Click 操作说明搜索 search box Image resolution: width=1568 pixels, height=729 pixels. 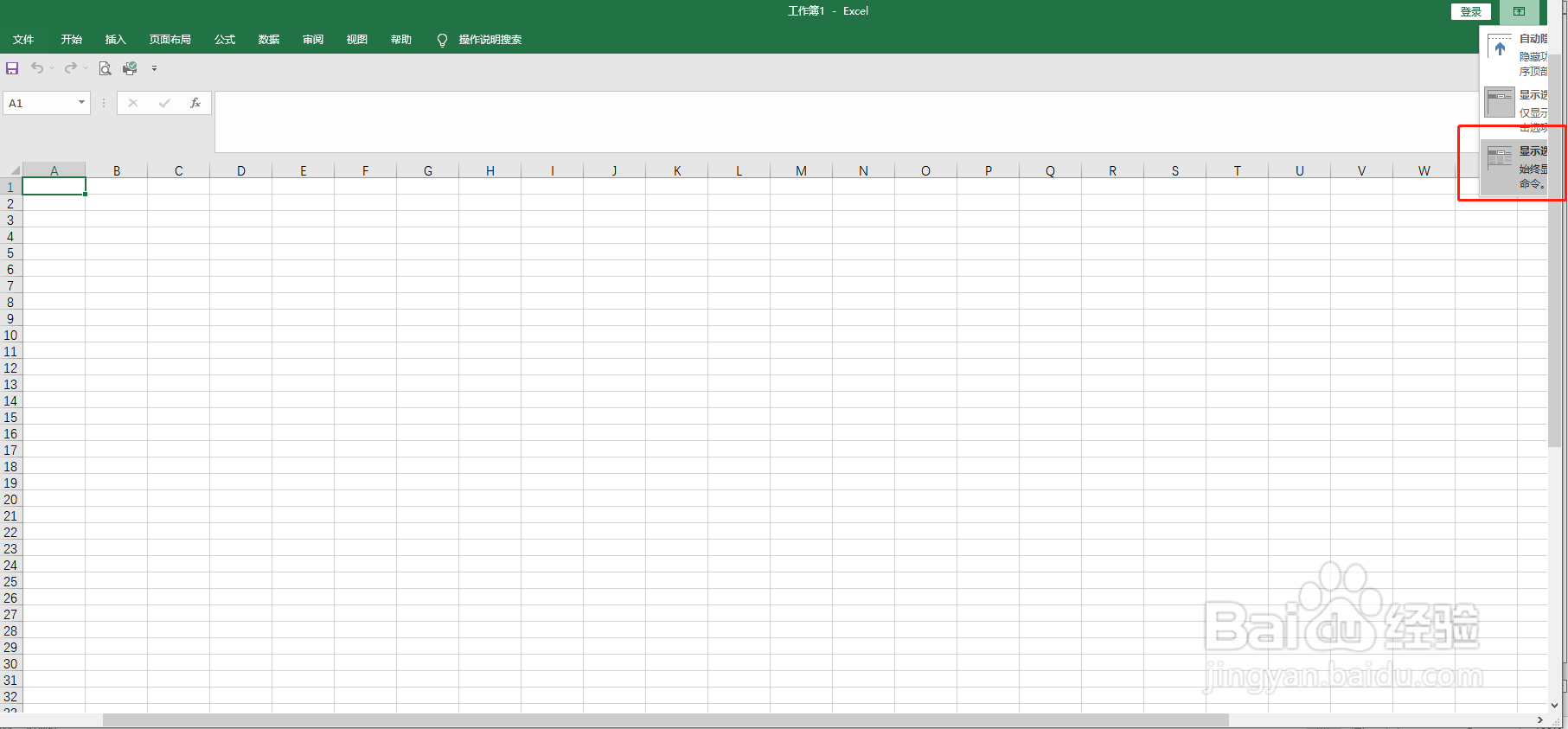coord(490,40)
